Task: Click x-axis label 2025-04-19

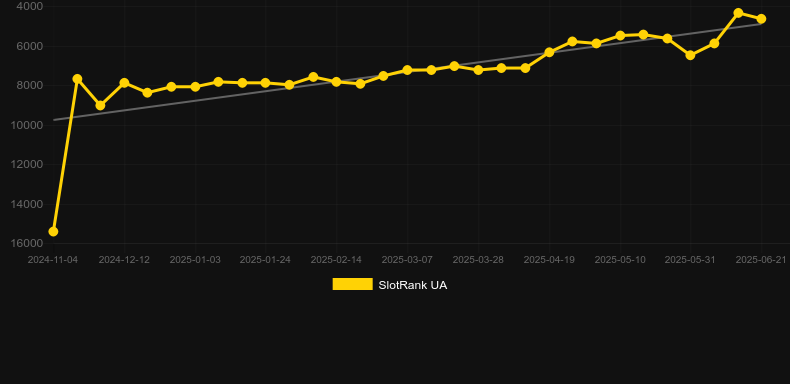Action: [x=549, y=260]
